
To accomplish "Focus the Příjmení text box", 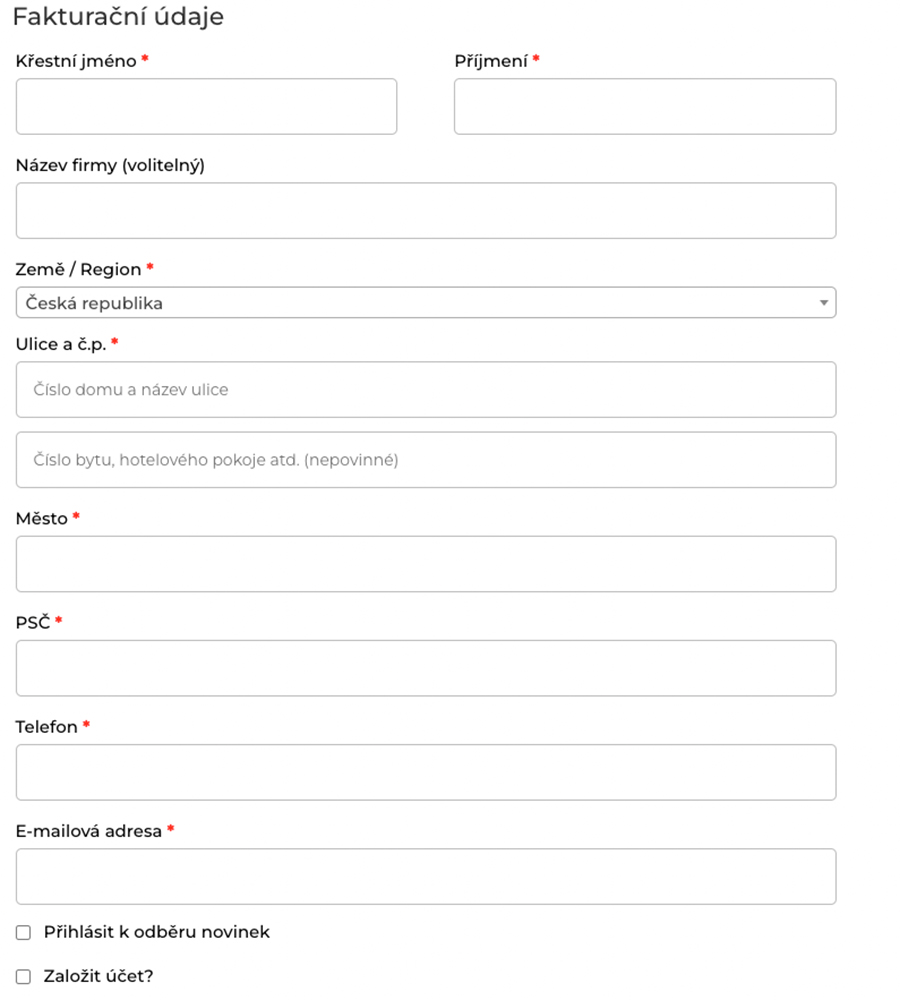I will pyautogui.click(x=645, y=107).
